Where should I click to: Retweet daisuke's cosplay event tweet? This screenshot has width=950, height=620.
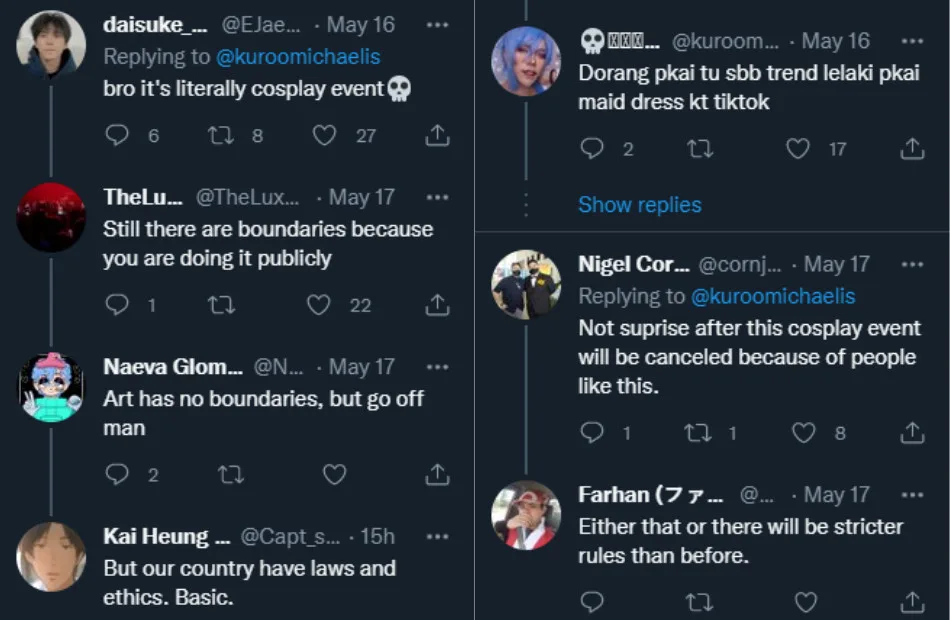tap(221, 135)
